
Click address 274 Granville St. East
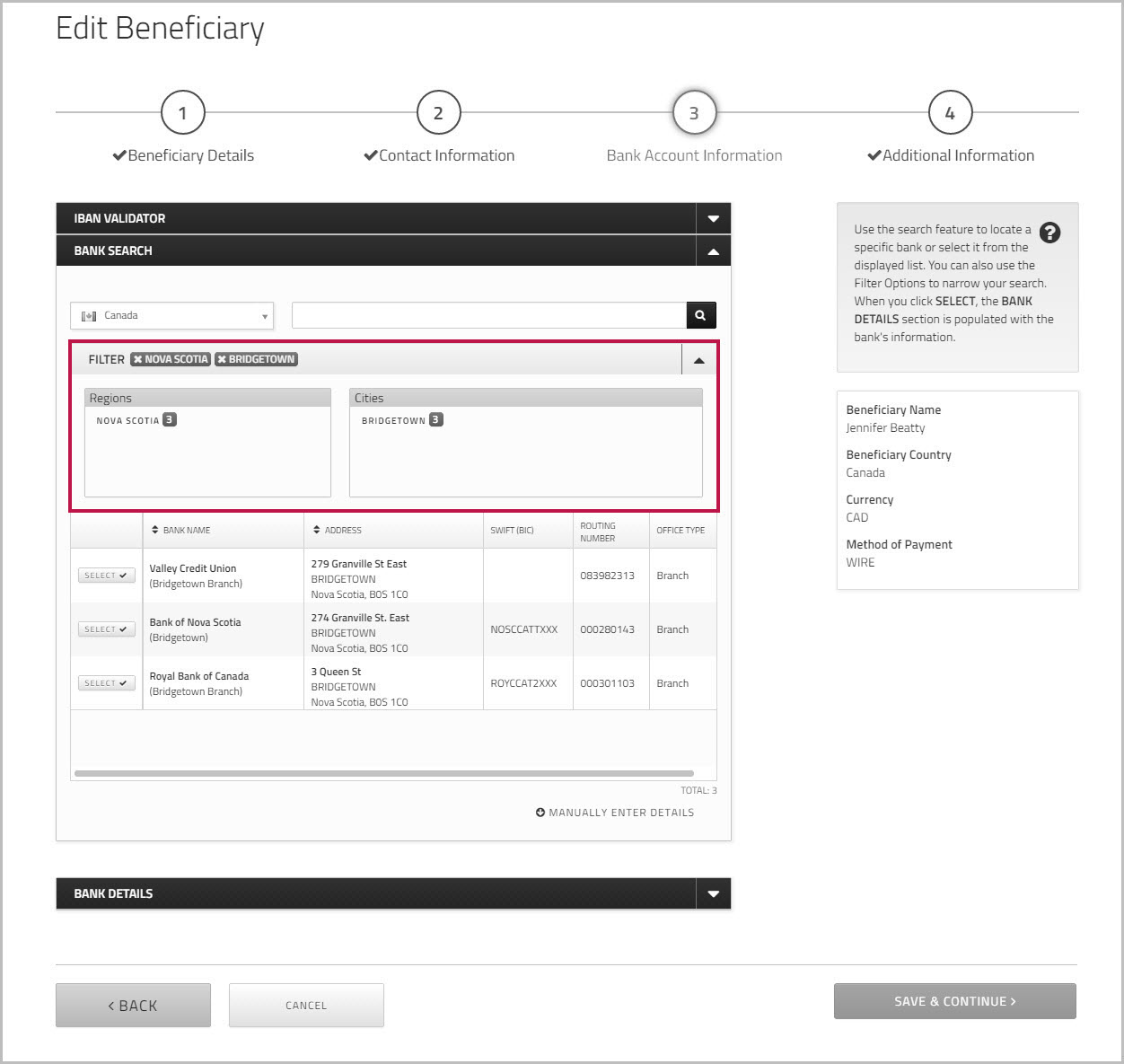pos(360,618)
